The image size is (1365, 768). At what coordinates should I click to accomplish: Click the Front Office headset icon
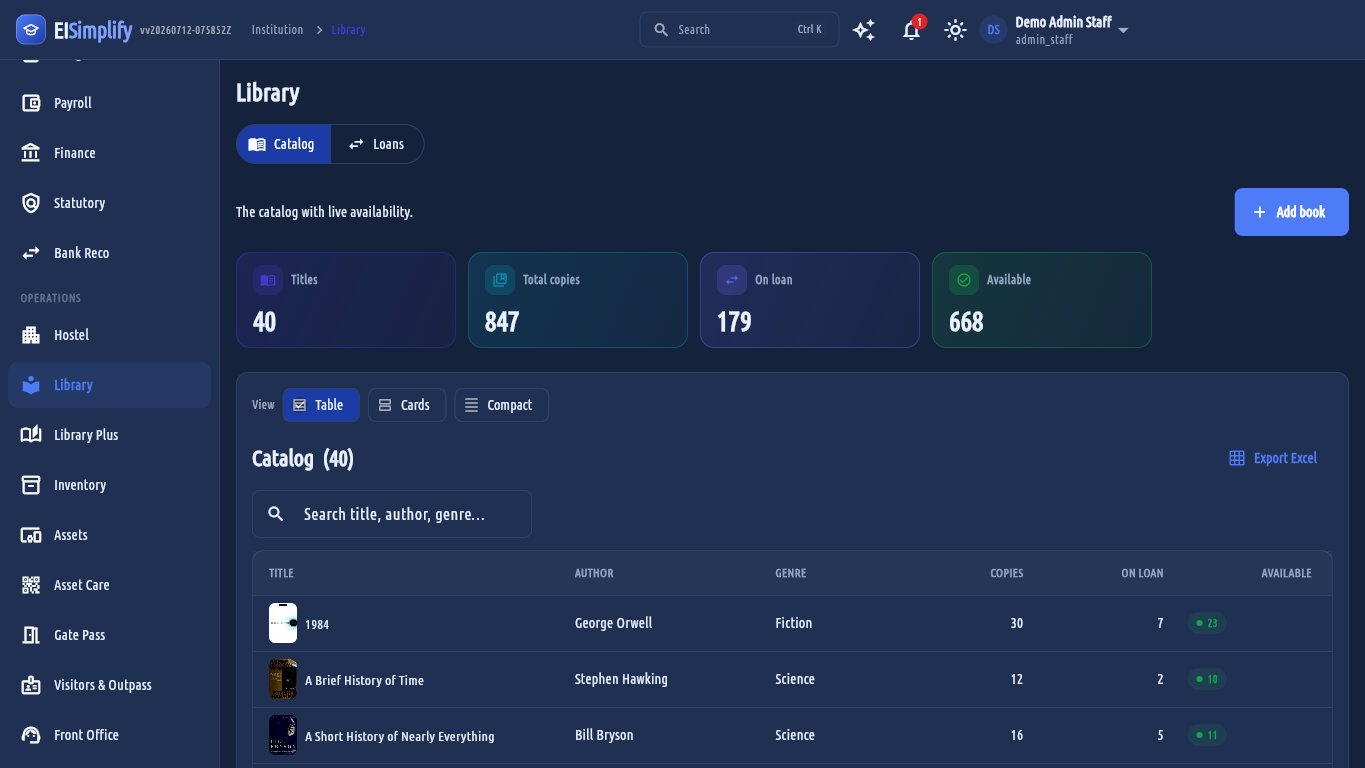[x=31, y=735]
